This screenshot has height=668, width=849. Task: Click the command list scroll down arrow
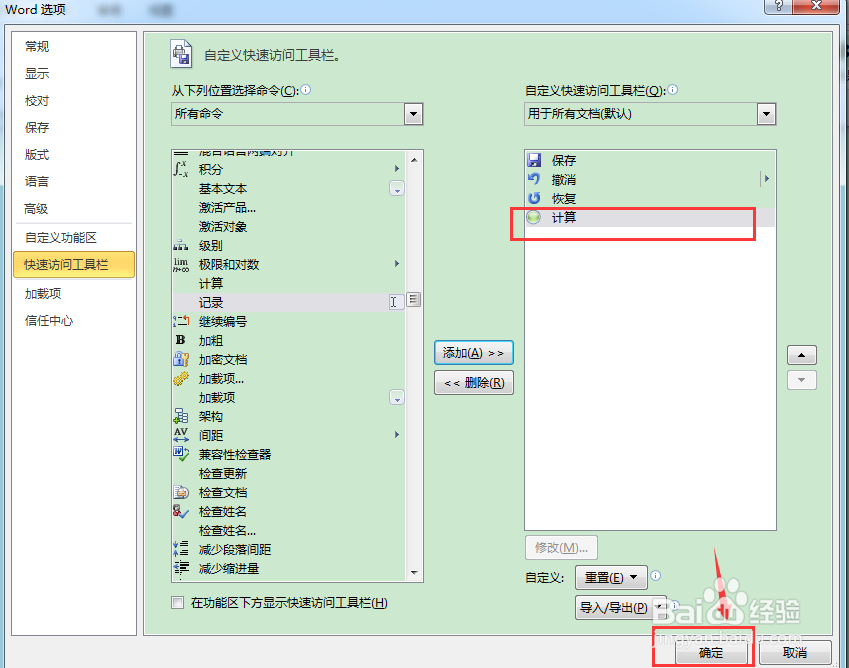point(414,573)
